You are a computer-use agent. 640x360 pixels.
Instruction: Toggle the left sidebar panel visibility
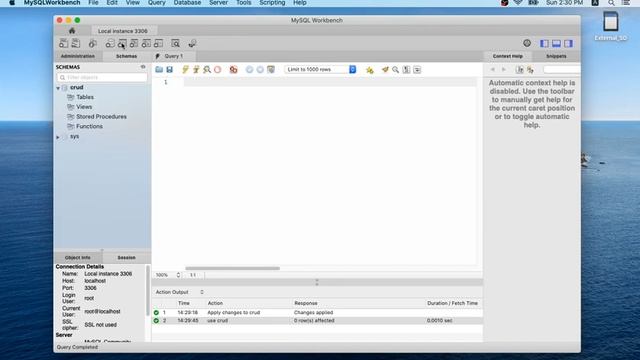point(544,43)
